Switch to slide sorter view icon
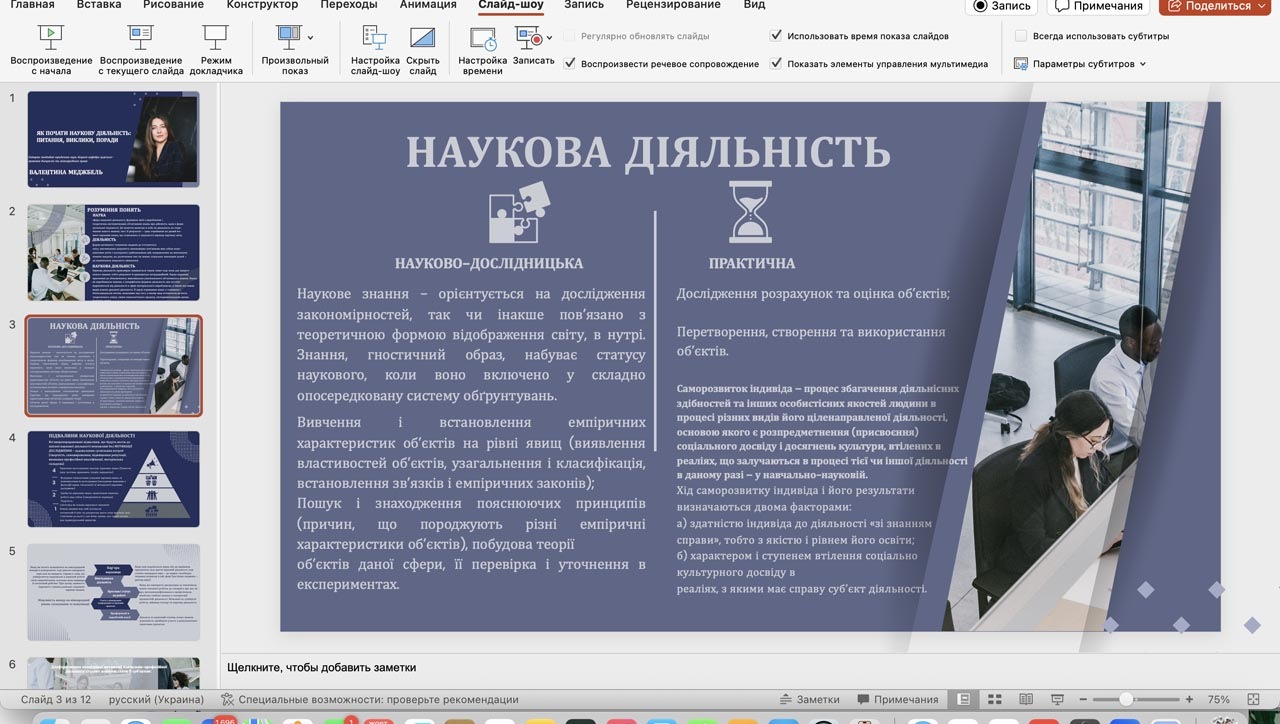This screenshot has width=1280, height=724. click(x=994, y=699)
